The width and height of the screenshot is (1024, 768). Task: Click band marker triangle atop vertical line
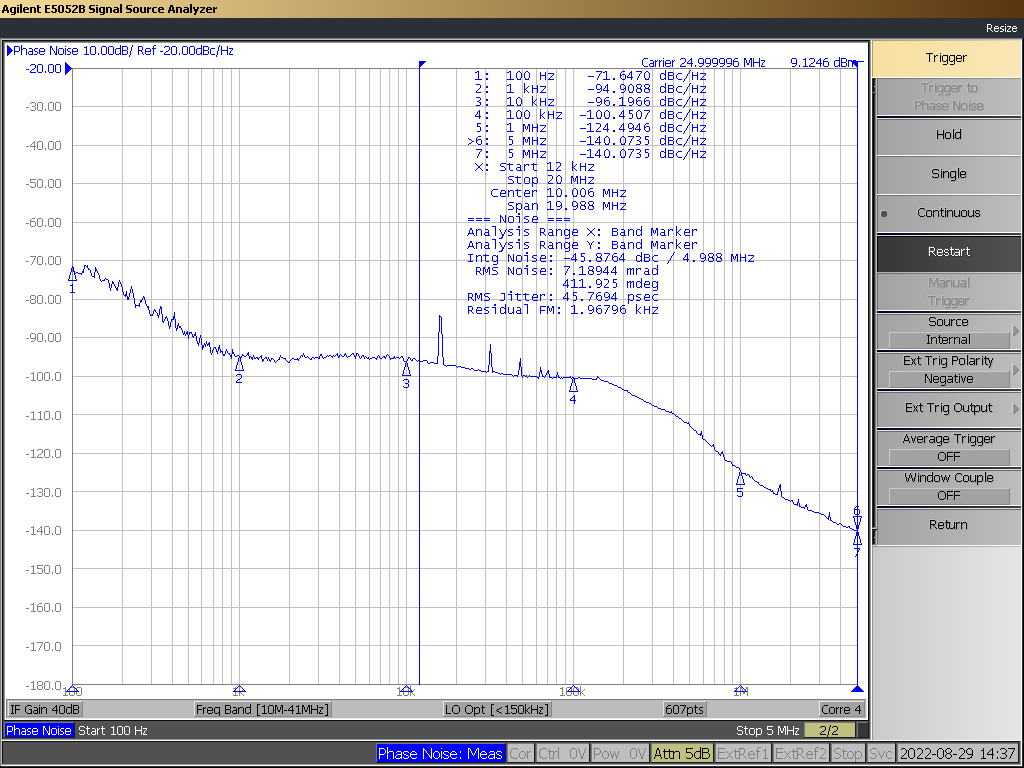point(422,65)
